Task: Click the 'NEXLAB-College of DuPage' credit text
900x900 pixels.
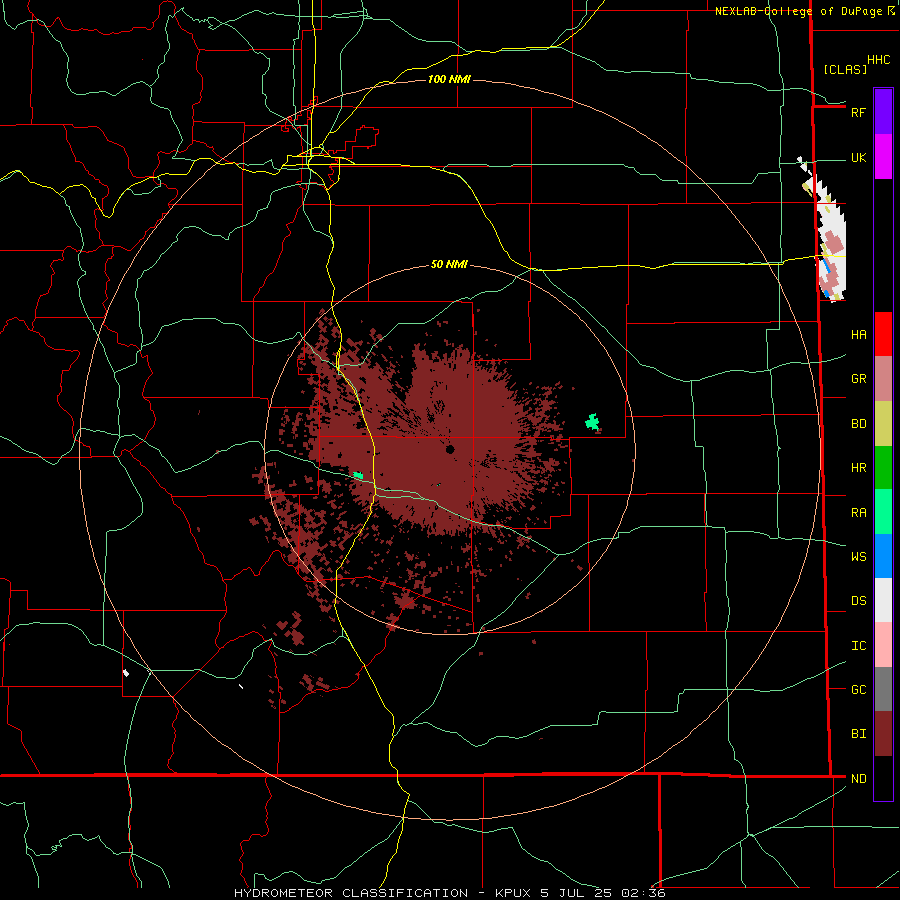Action: [x=798, y=11]
